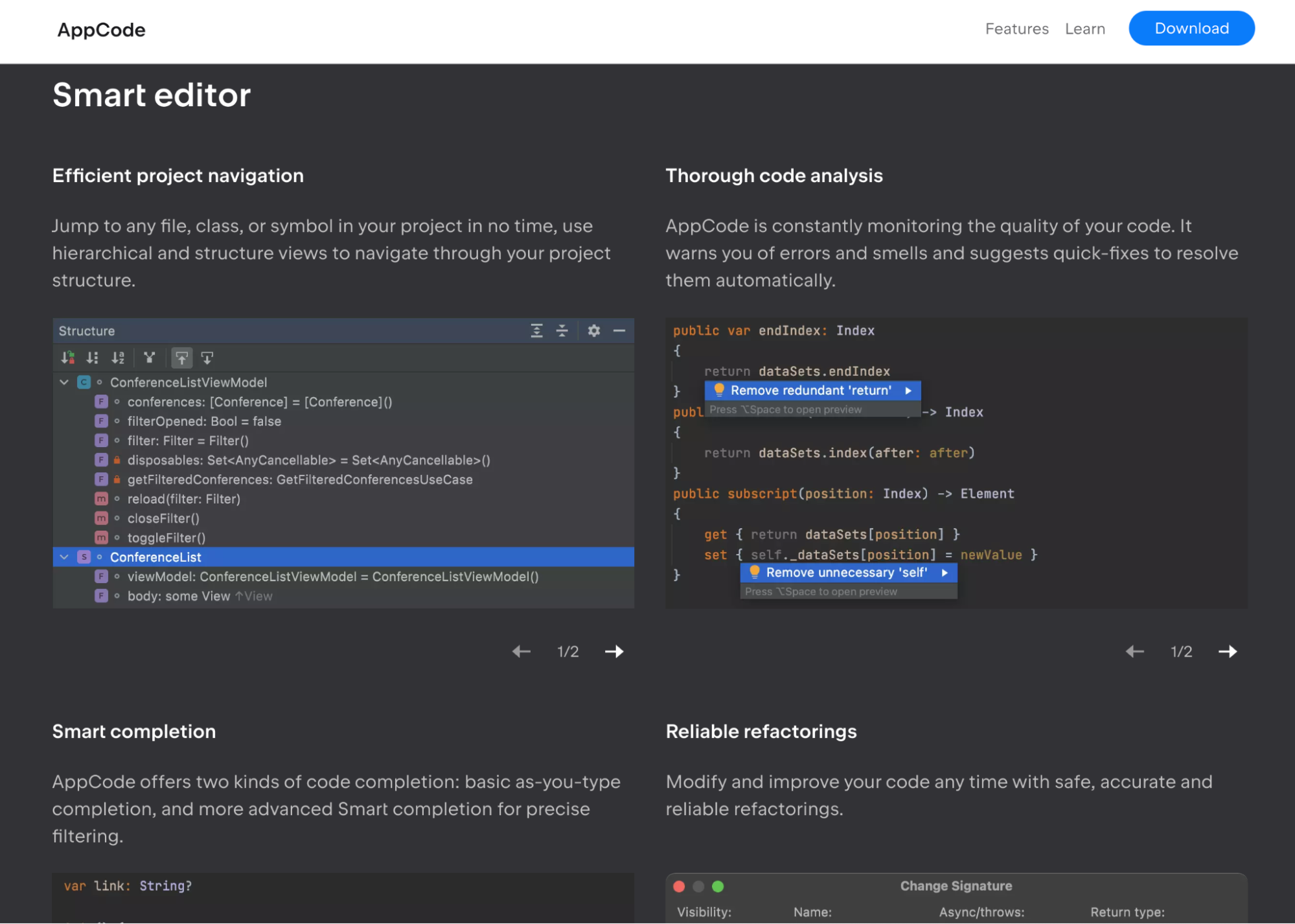Select the disposables: Set<AnyCancellable> row
The image size is (1295, 924).
[343, 460]
